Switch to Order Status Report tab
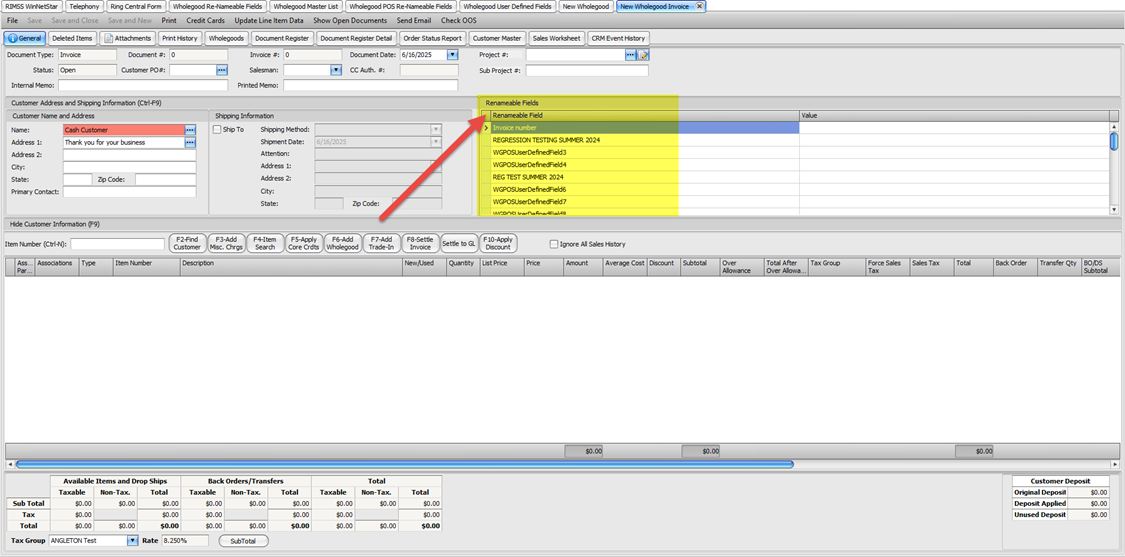 click(433, 38)
